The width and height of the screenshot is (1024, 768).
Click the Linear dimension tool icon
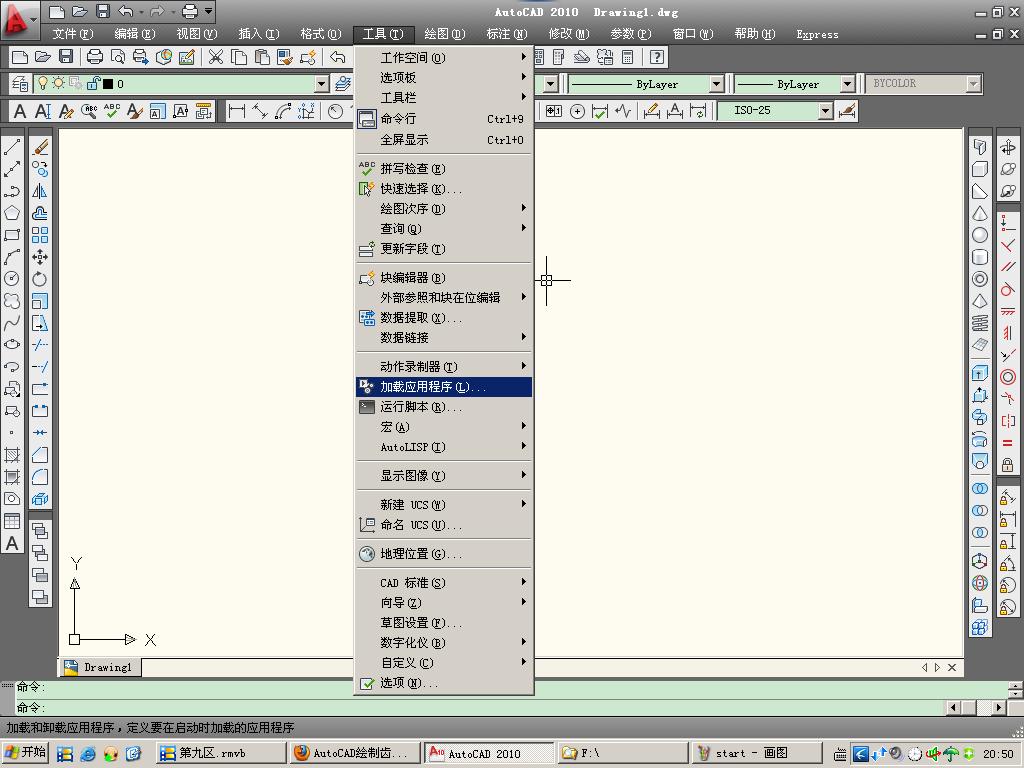click(x=237, y=111)
